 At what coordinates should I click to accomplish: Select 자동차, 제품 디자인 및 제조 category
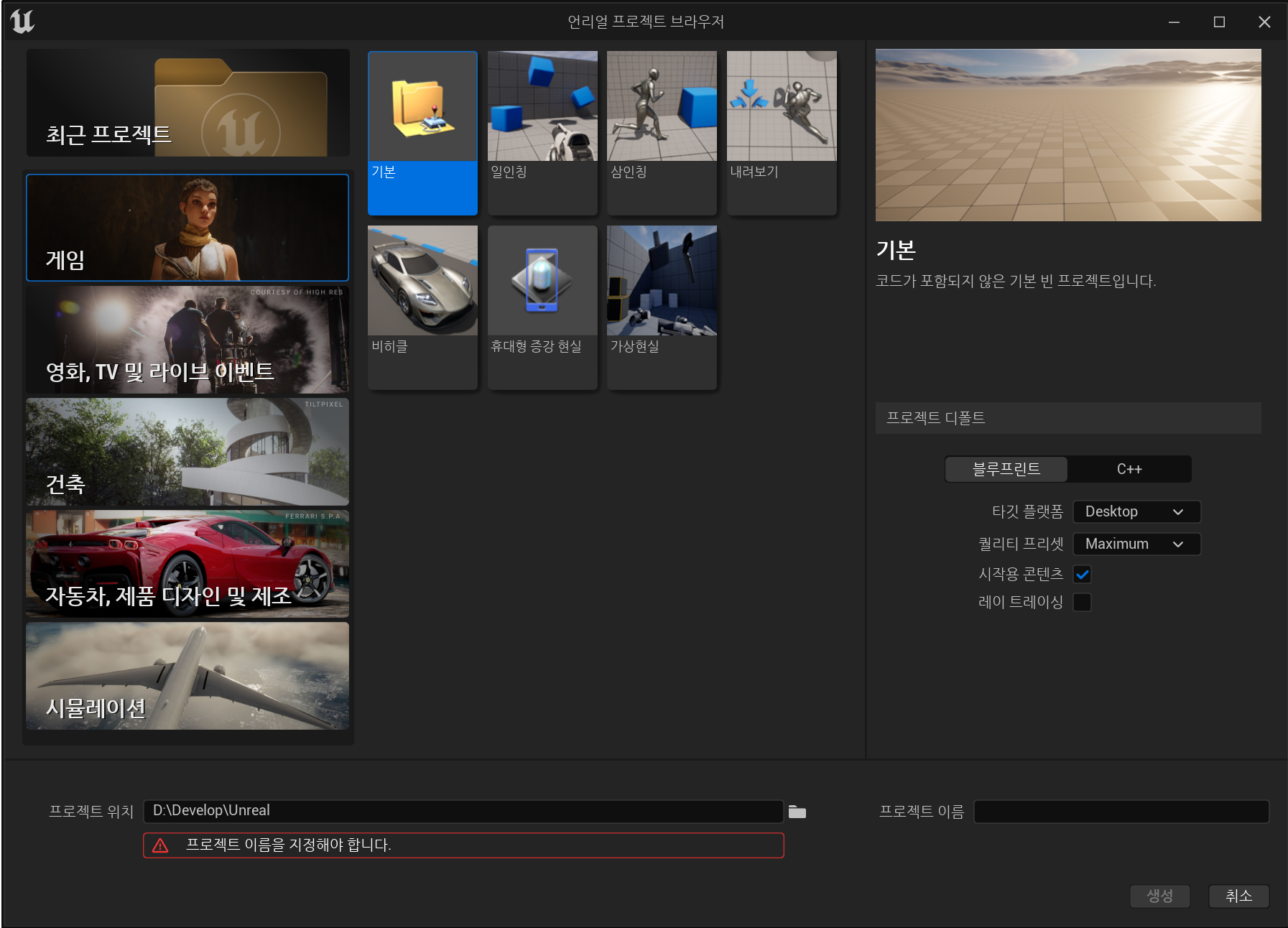(187, 564)
